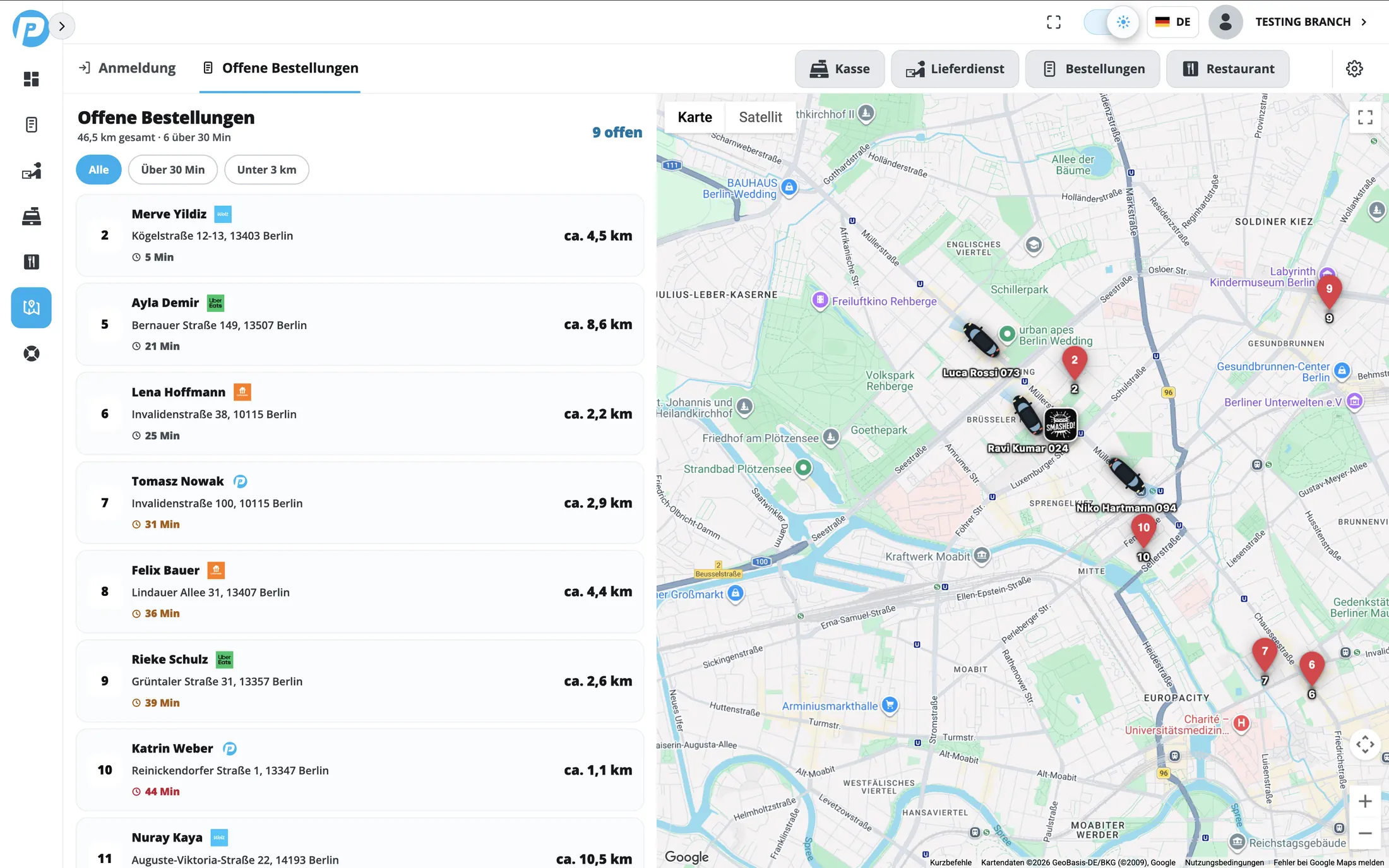The height and width of the screenshot is (868, 1389).
Task: Open map camera pan controls
Action: pyautogui.click(x=1365, y=744)
